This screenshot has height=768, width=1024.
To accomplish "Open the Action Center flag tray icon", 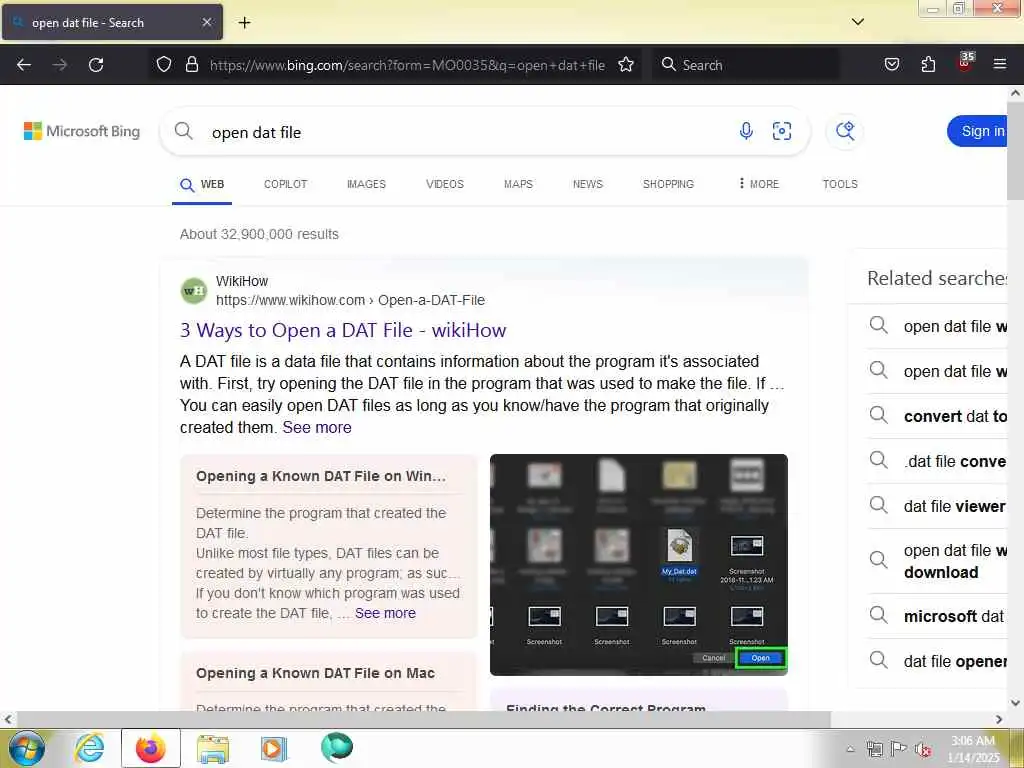I will point(899,749).
